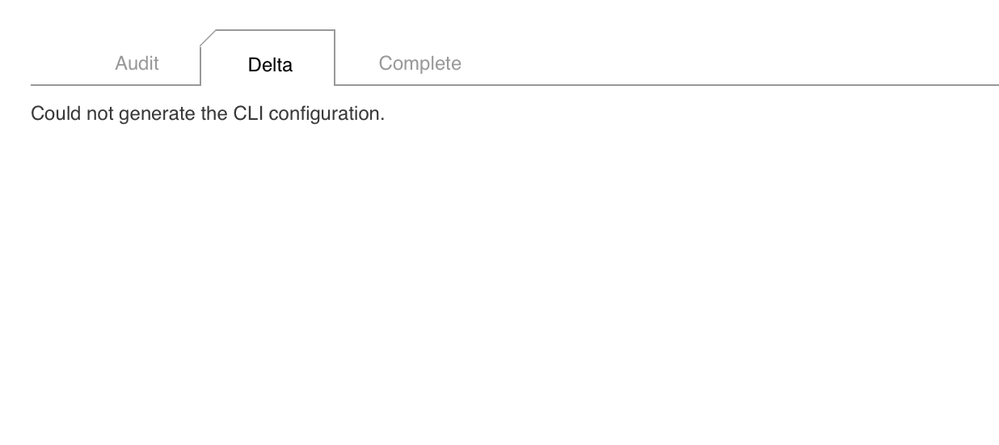Image resolution: width=999 pixels, height=445 pixels.
Task: Select the Delta tab
Action: pos(270,66)
